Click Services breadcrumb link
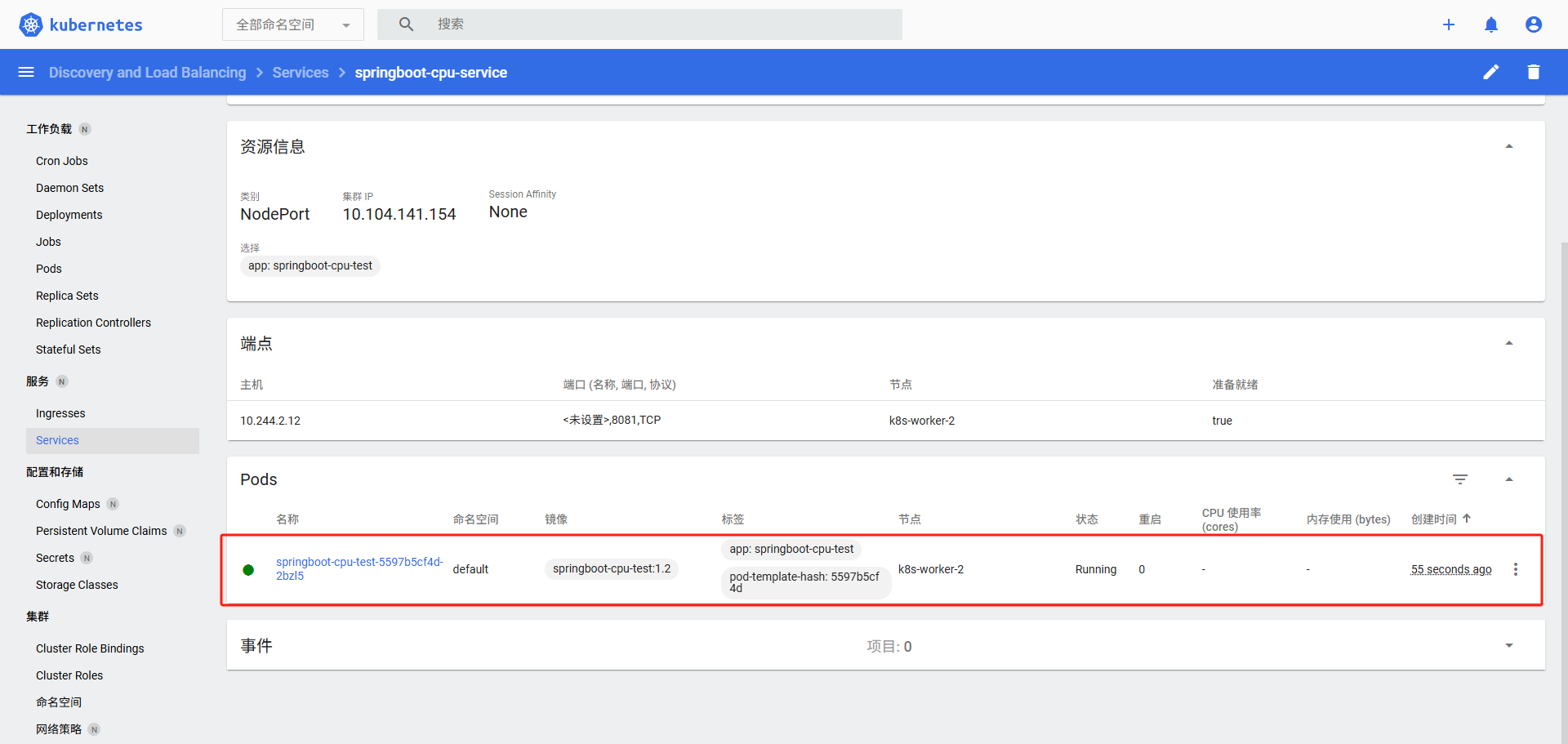The image size is (1568, 744). coord(301,73)
